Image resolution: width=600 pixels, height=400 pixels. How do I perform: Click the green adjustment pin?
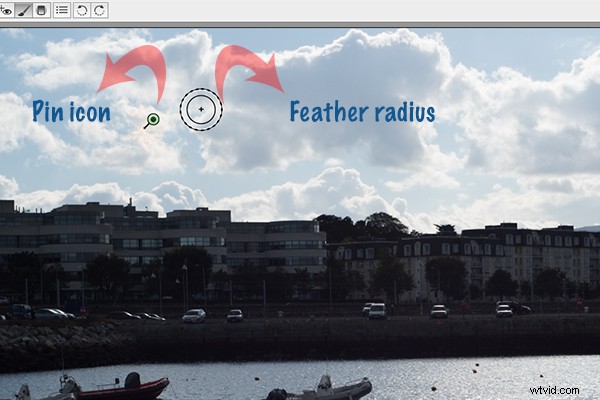pyautogui.click(x=152, y=120)
